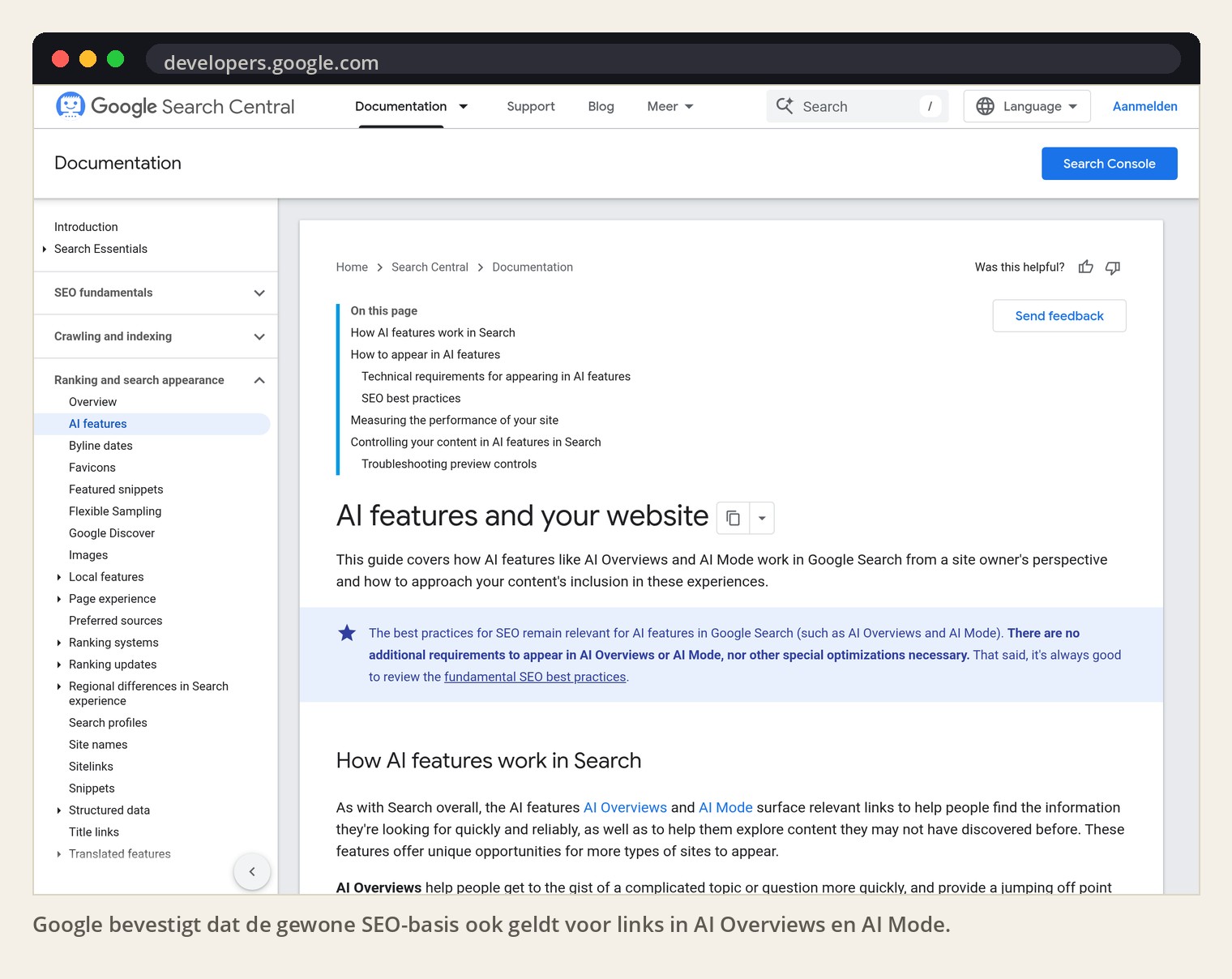Open the Documentation dropdown arrow
Viewport: 1232px width, 979px height.
[464, 106]
